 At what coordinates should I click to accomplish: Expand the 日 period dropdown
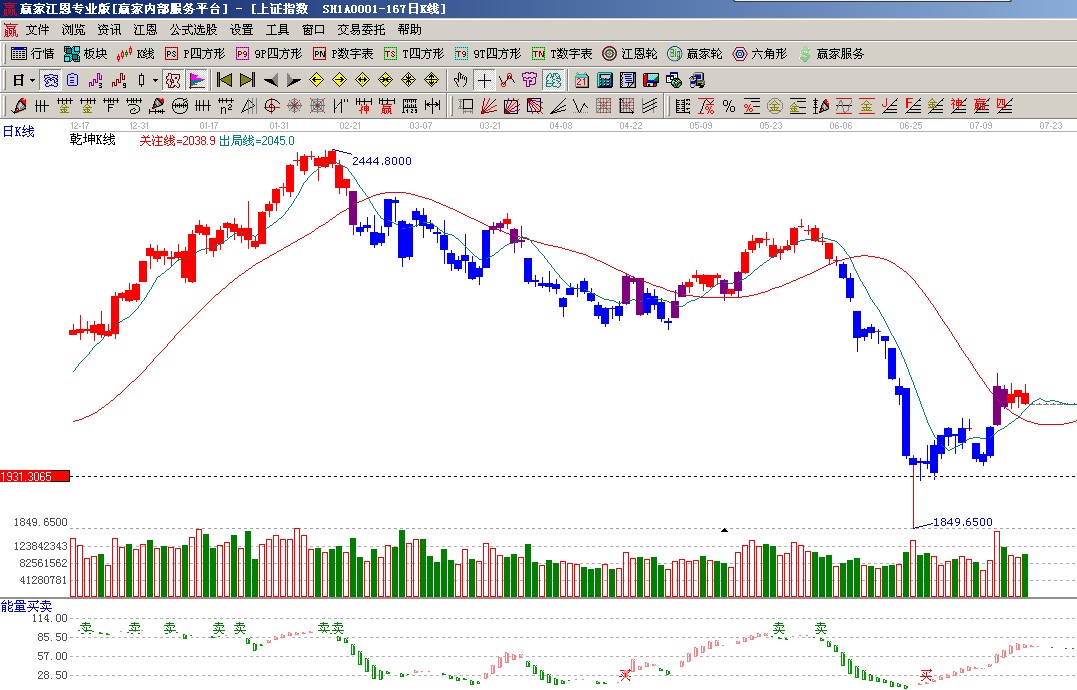(32, 80)
